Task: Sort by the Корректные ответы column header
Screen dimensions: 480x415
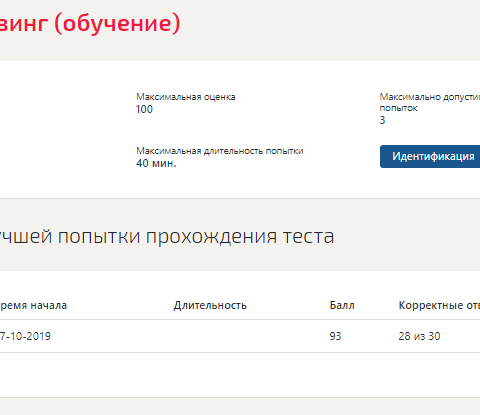Action: 439,305
